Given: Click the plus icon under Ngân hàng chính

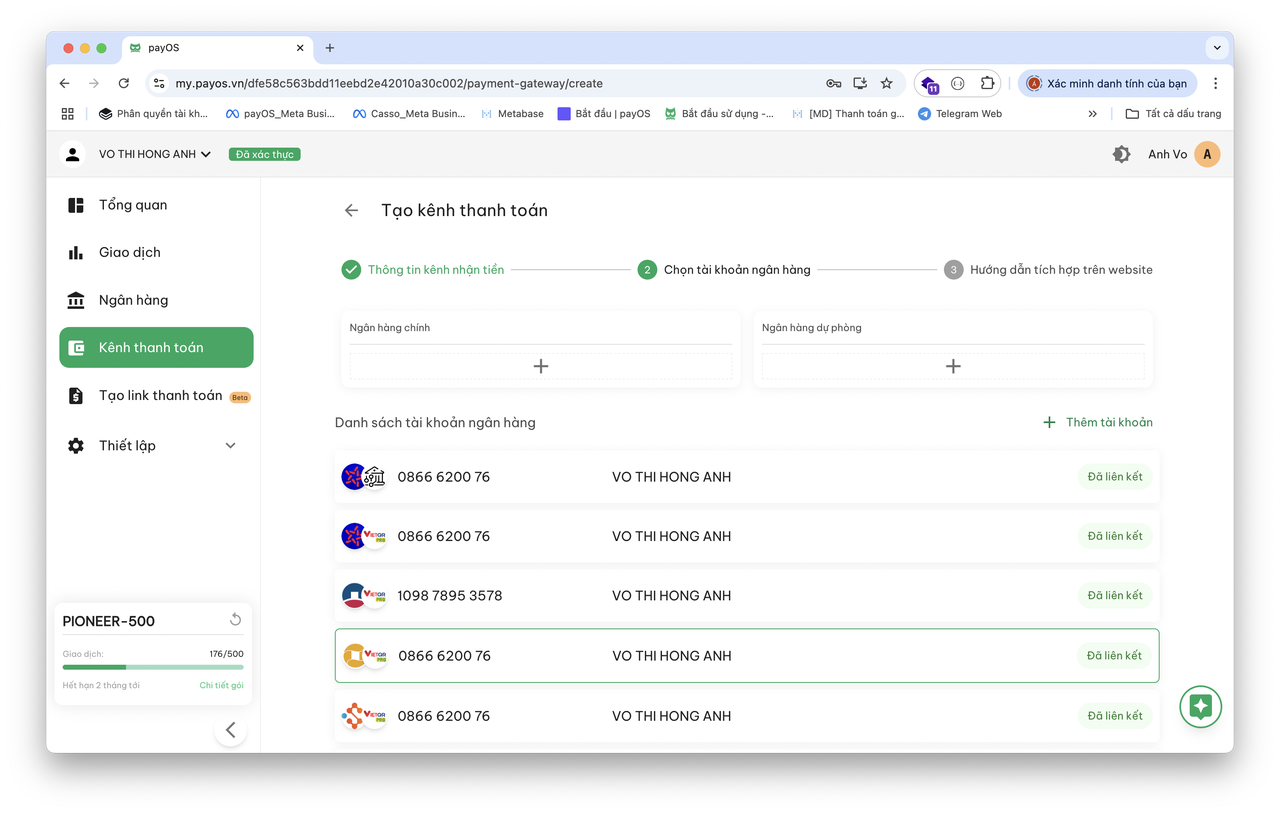Looking at the screenshot, I should (541, 366).
